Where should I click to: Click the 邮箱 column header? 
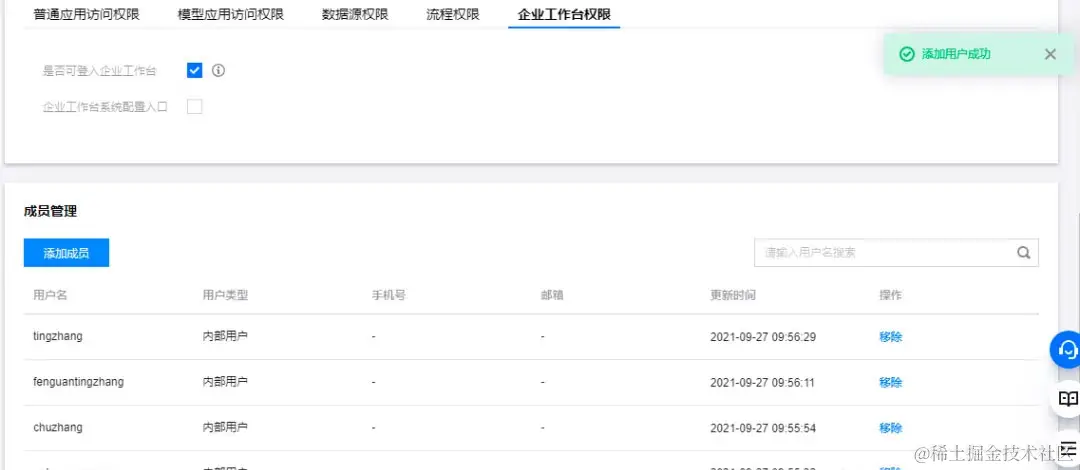point(552,296)
